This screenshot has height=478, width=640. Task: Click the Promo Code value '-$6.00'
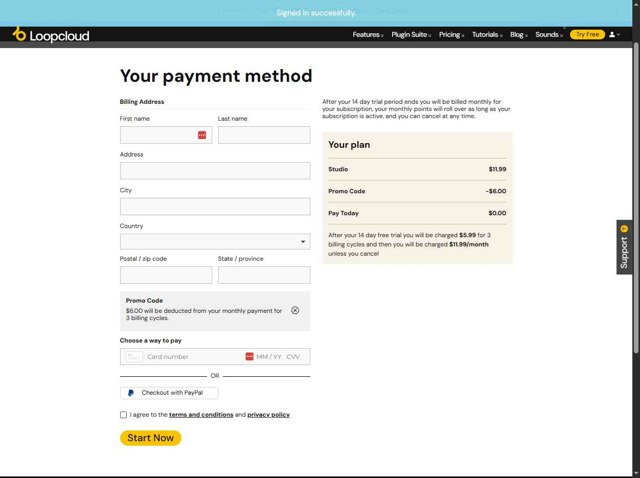[496, 191]
